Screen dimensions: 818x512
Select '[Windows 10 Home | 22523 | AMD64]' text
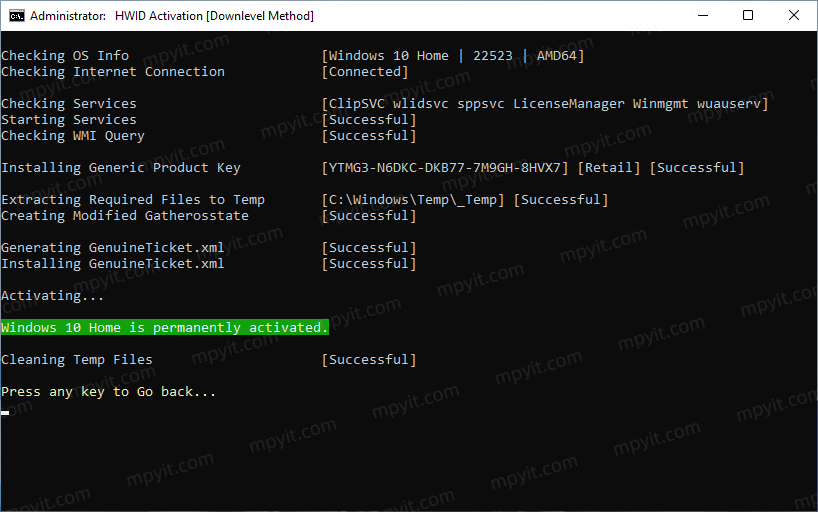point(453,55)
